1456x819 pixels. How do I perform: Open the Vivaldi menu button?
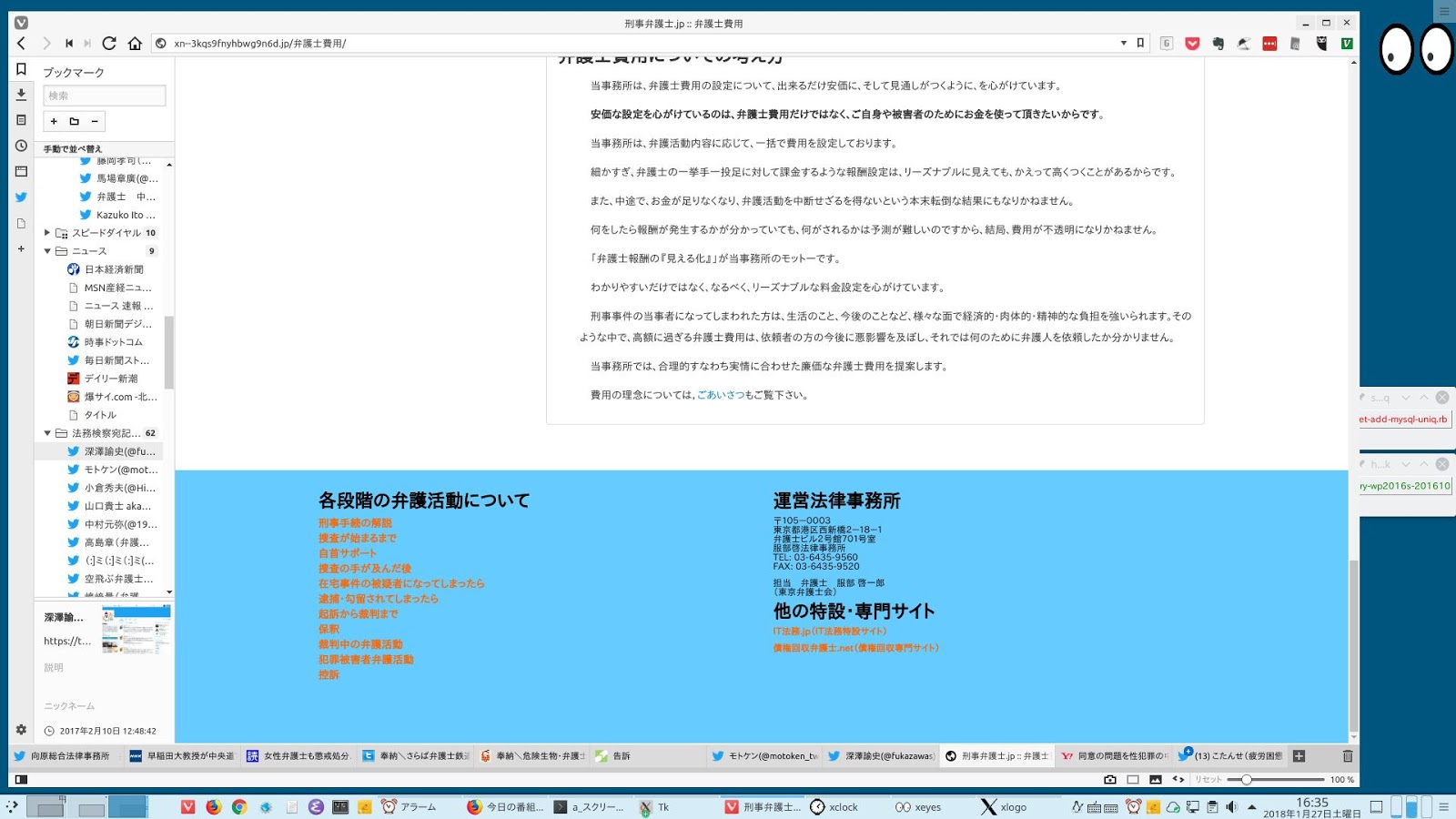click(x=21, y=23)
